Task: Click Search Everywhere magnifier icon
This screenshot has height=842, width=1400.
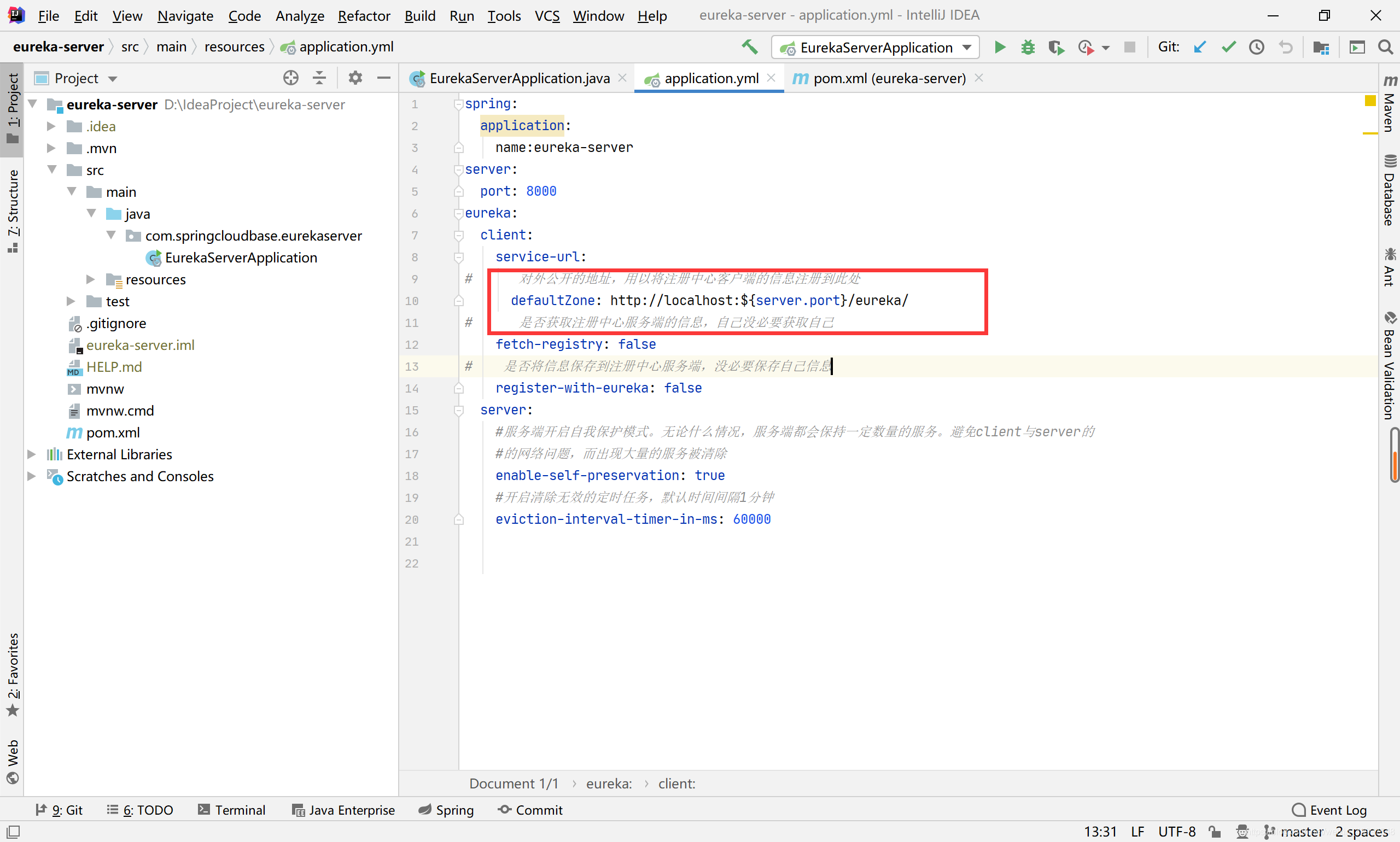Action: 1385,47
